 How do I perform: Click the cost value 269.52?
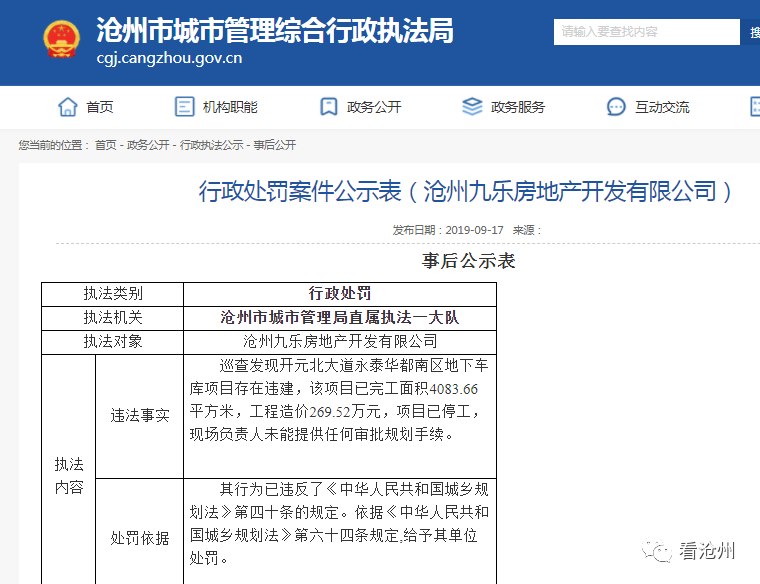(330, 412)
